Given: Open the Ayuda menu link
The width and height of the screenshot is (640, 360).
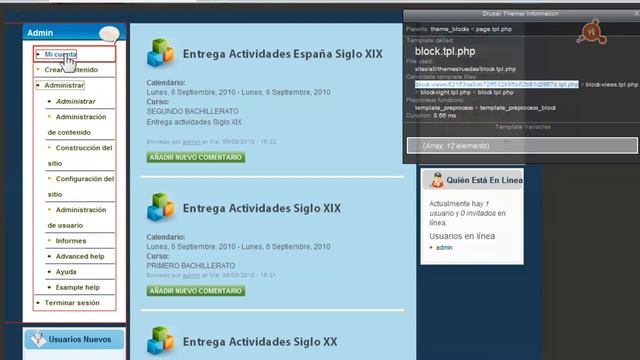Looking at the screenshot, I should pyautogui.click(x=66, y=272).
